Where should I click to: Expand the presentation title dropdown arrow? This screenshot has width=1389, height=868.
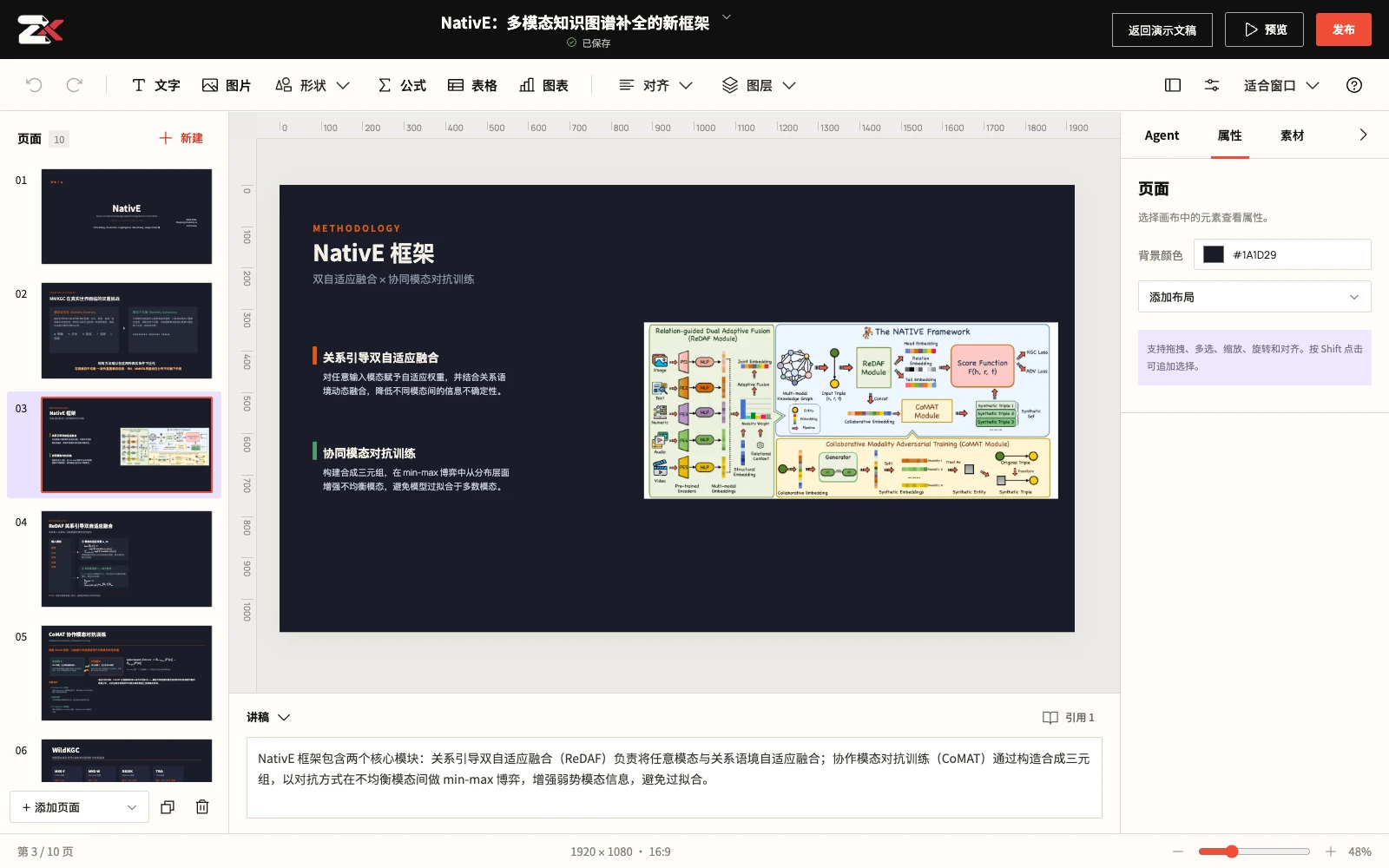[x=727, y=16]
